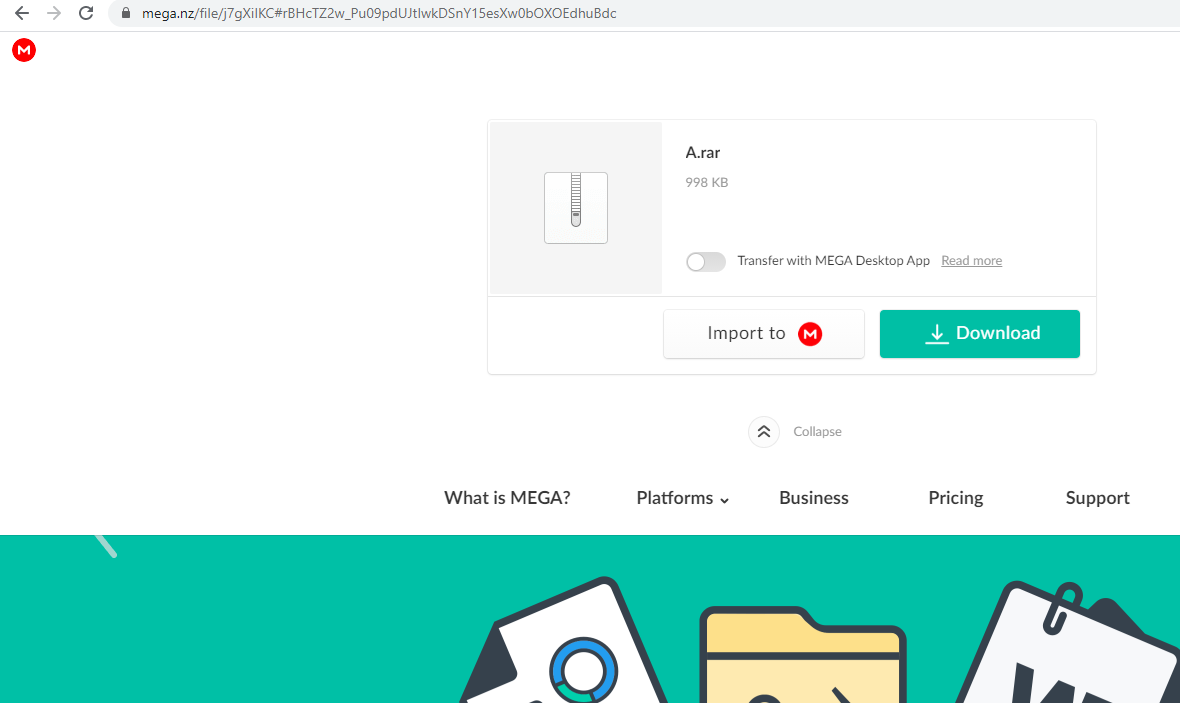Expand the Platforms dropdown menu
The height and width of the screenshot is (703, 1180).
click(683, 498)
